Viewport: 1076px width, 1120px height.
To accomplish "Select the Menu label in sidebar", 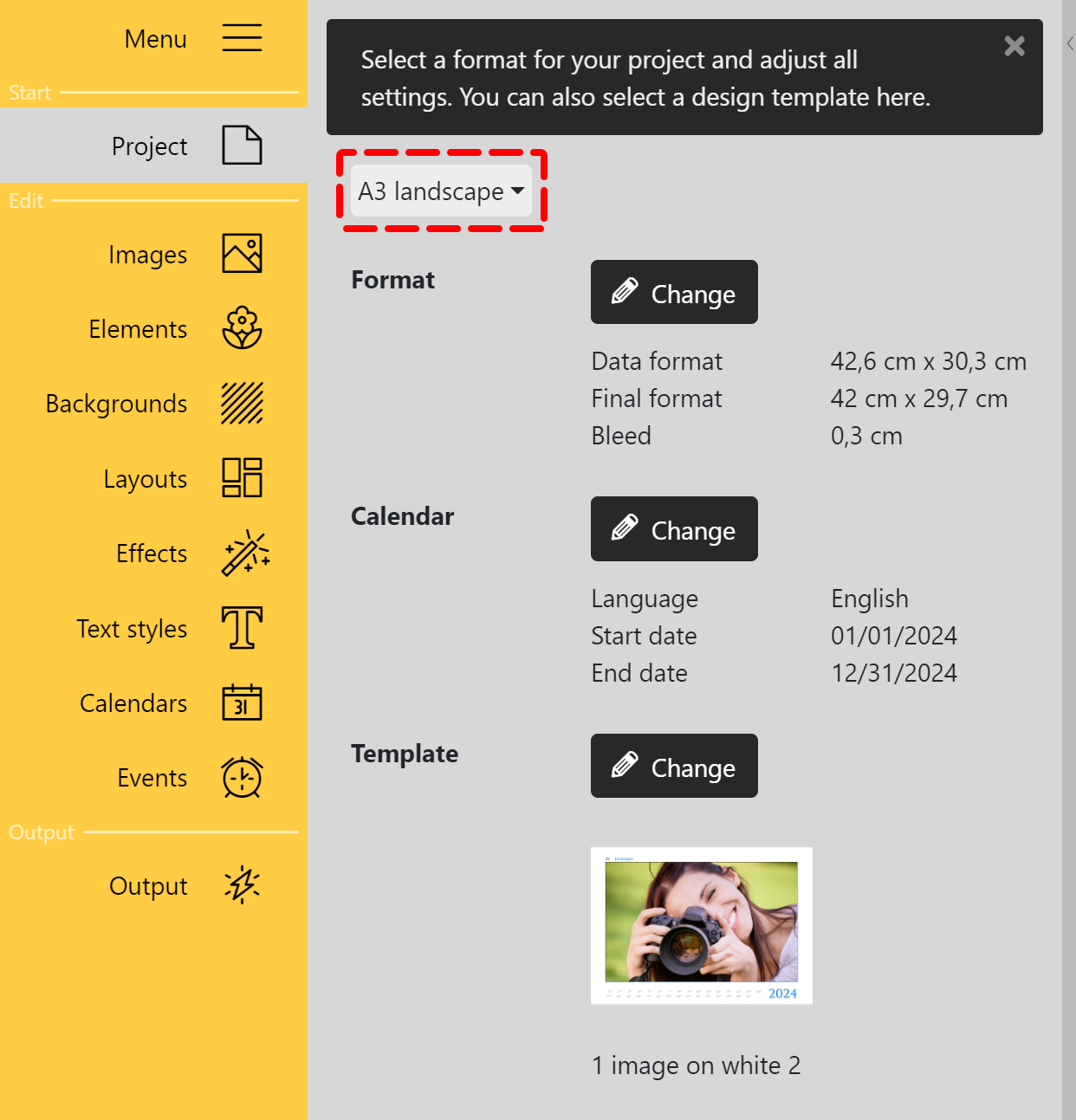I will tap(155, 39).
